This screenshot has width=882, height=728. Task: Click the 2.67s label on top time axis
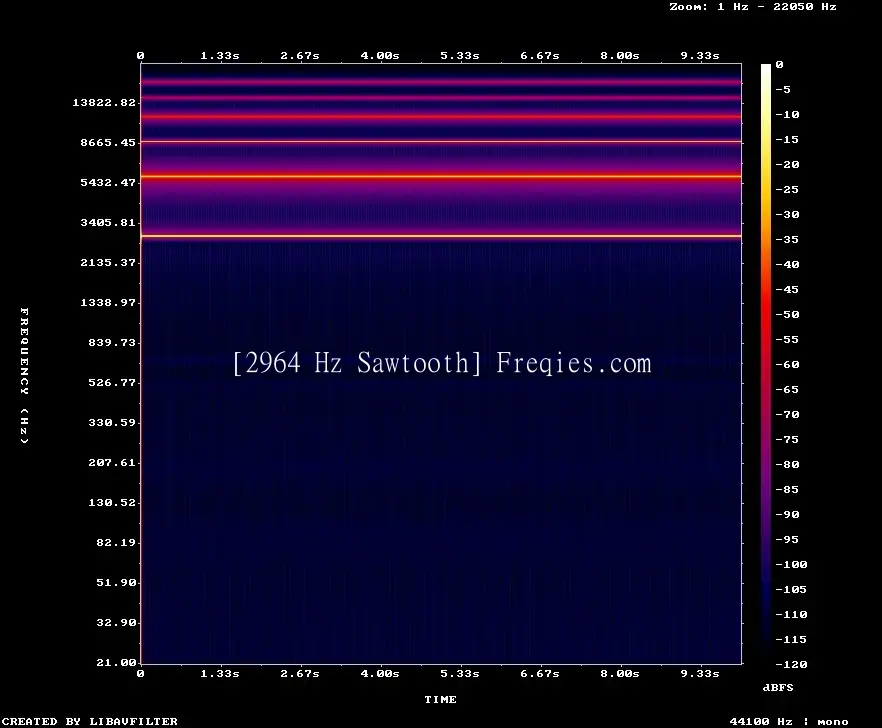(x=300, y=56)
